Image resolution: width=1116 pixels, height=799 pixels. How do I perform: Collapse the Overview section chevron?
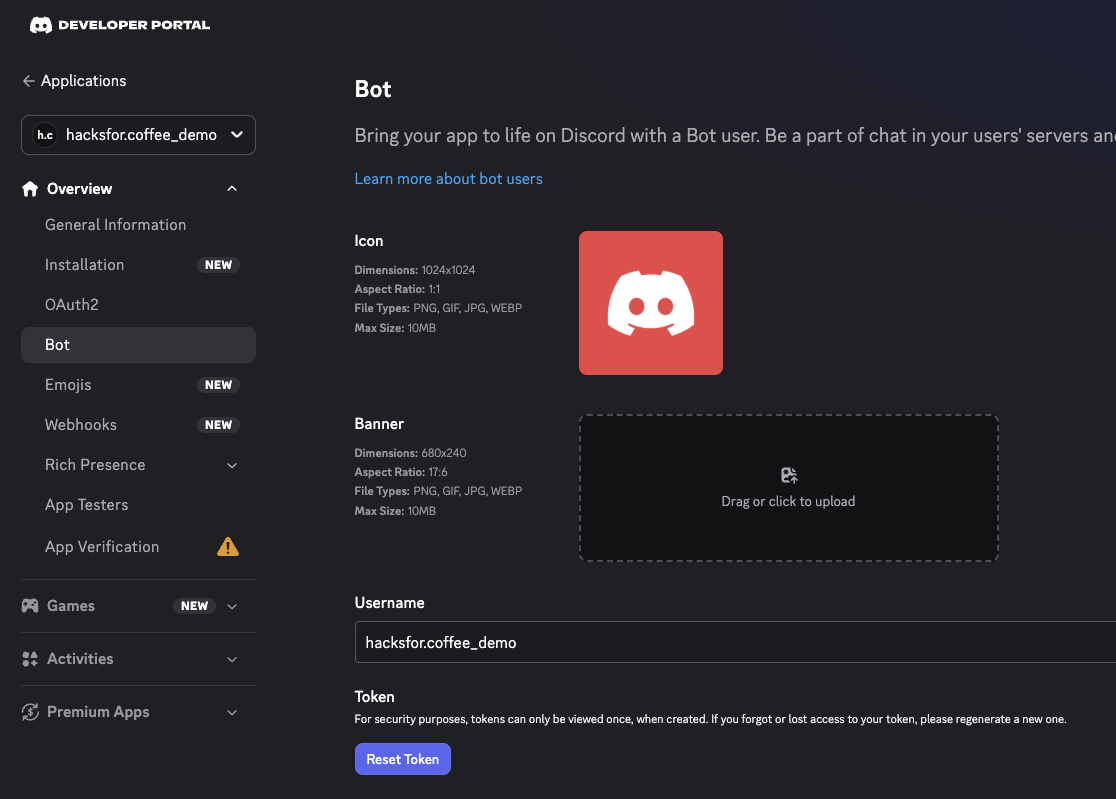click(x=232, y=189)
